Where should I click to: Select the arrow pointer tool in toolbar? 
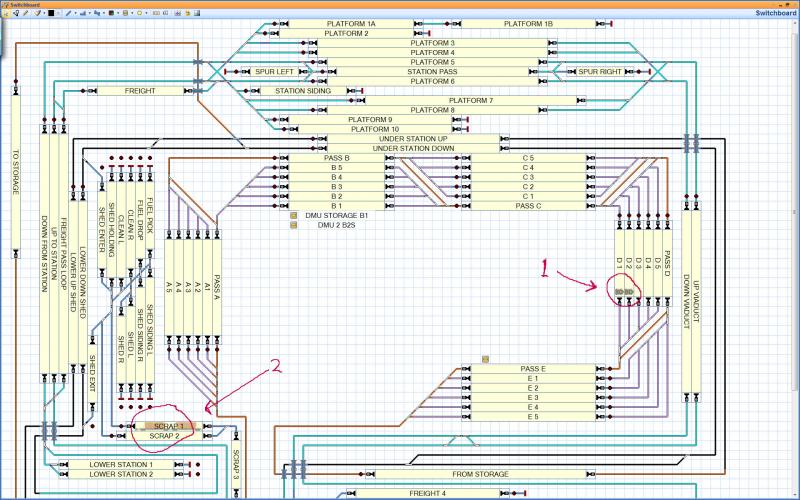pos(6,14)
